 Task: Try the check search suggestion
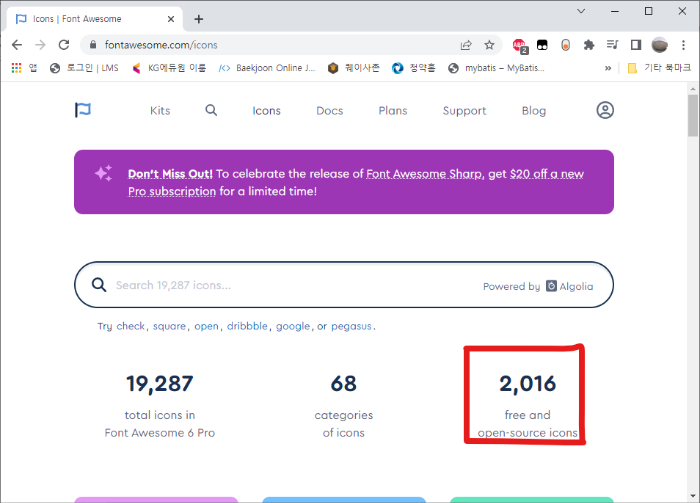(x=130, y=326)
